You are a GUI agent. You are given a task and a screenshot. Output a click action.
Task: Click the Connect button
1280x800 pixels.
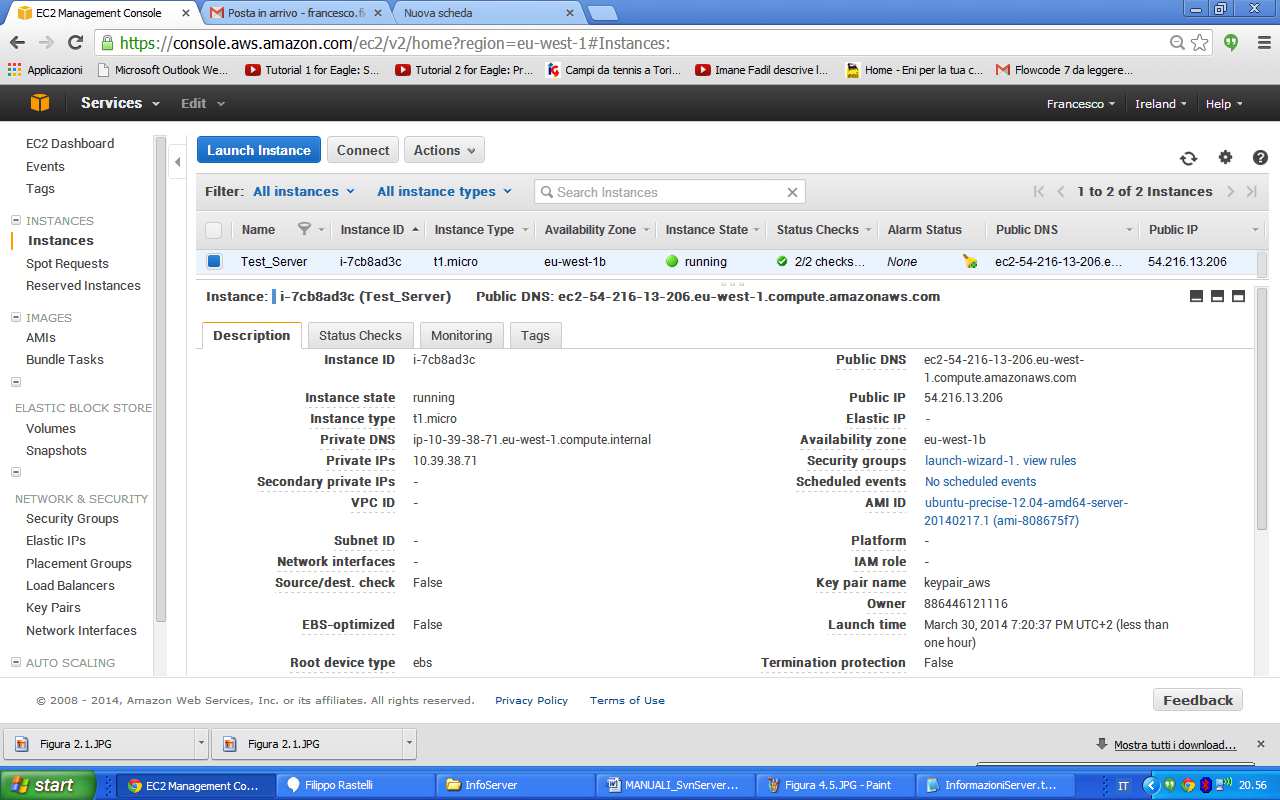363,150
